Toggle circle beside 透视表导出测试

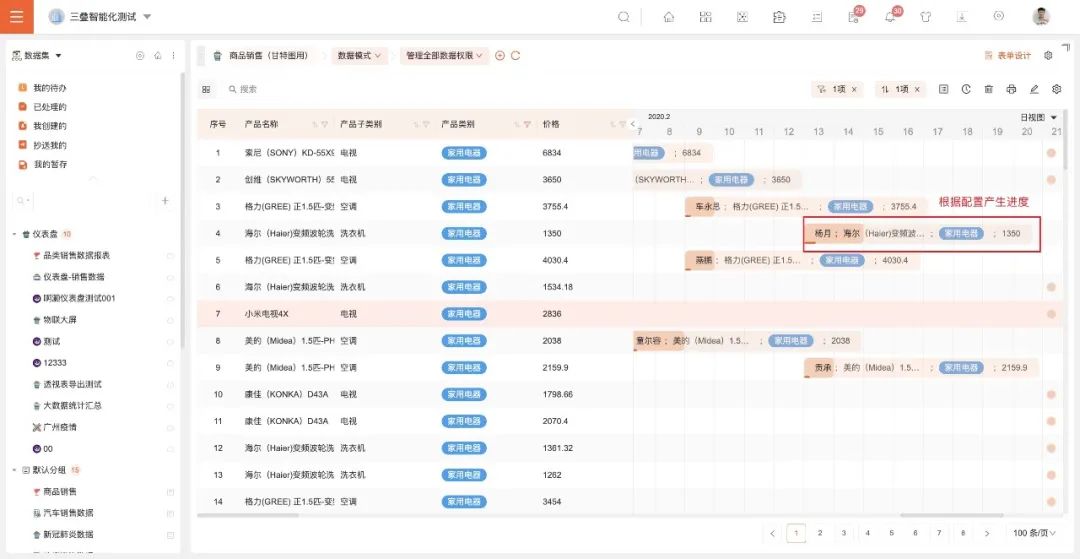click(x=170, y=385)
